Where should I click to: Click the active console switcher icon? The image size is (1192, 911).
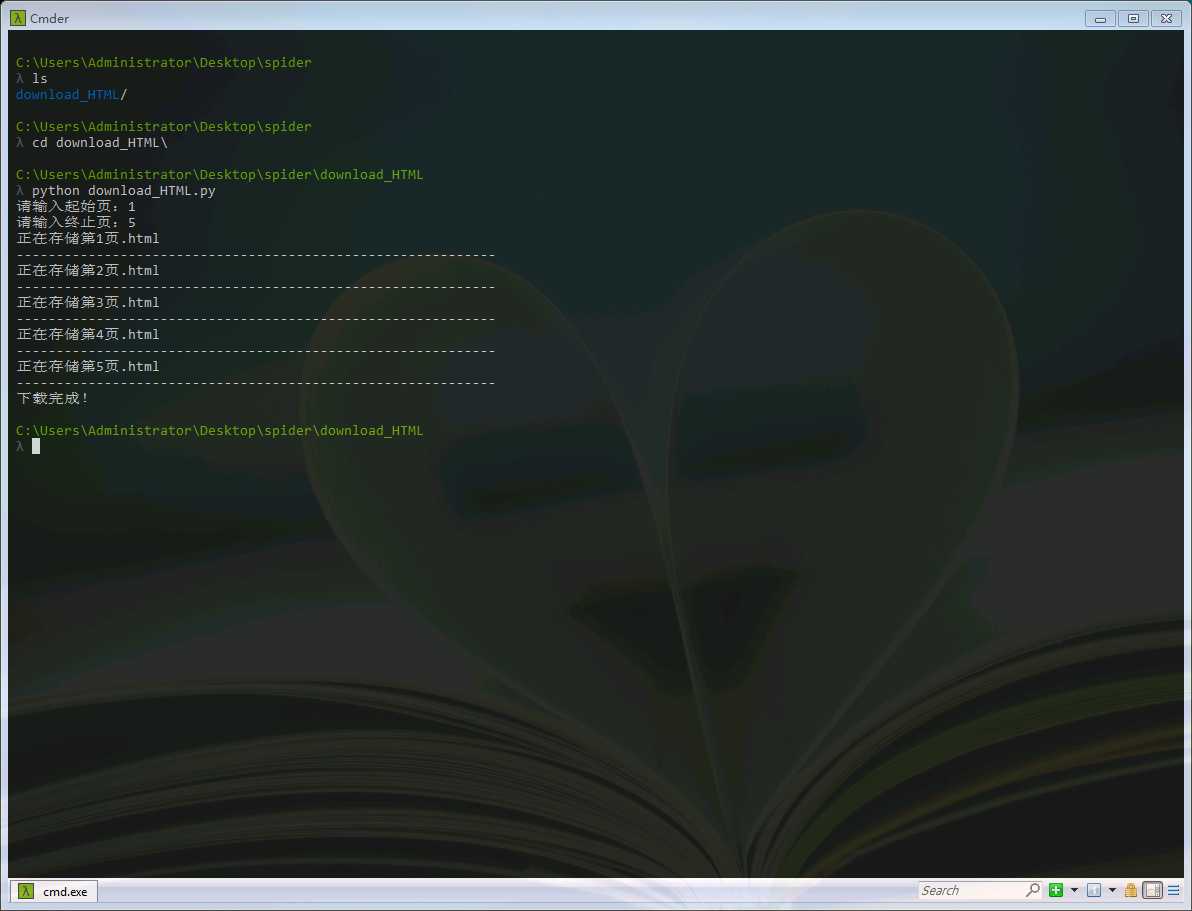click(x=1094, y=890)
